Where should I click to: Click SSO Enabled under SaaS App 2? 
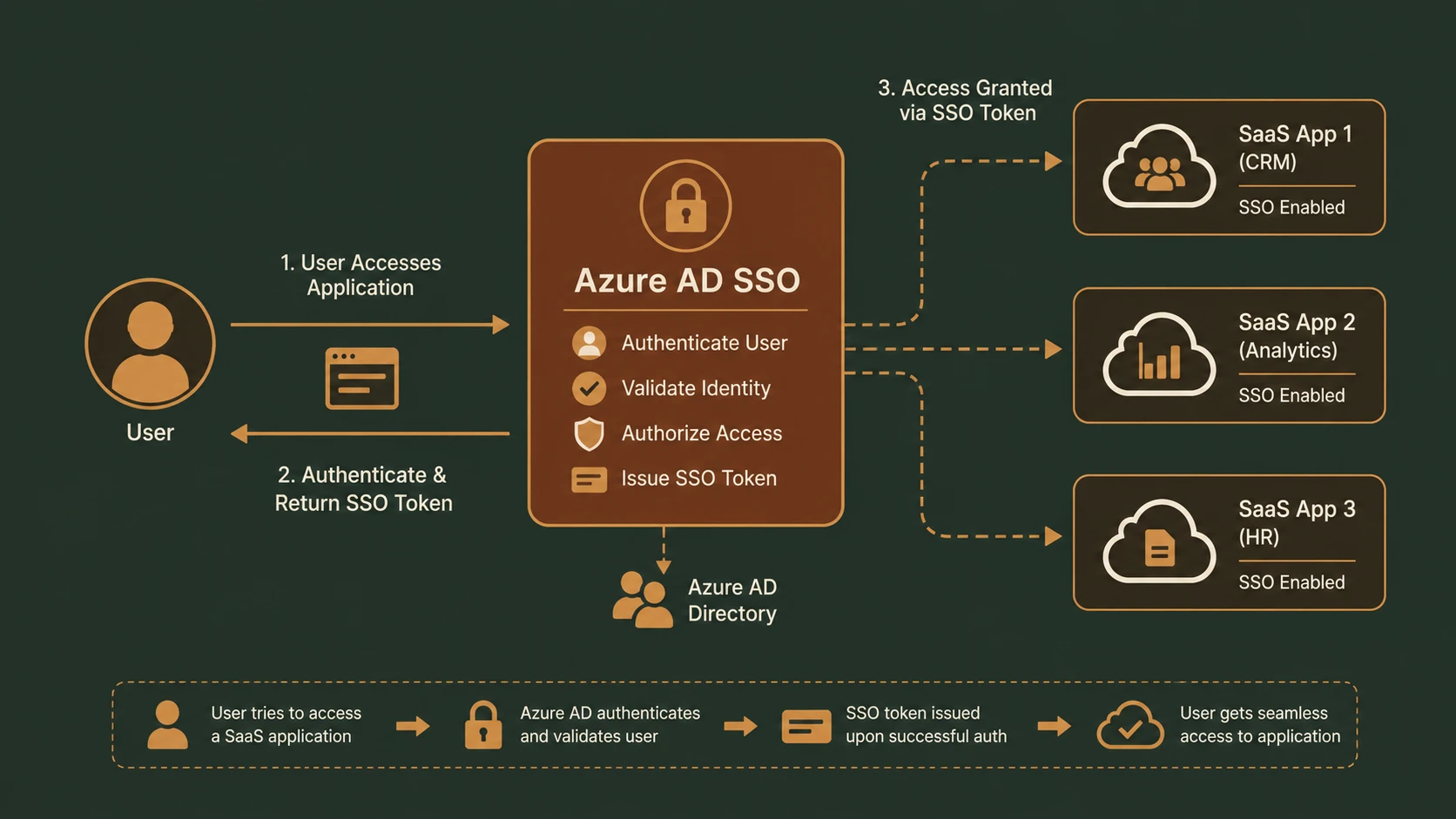coord(1292,395)
